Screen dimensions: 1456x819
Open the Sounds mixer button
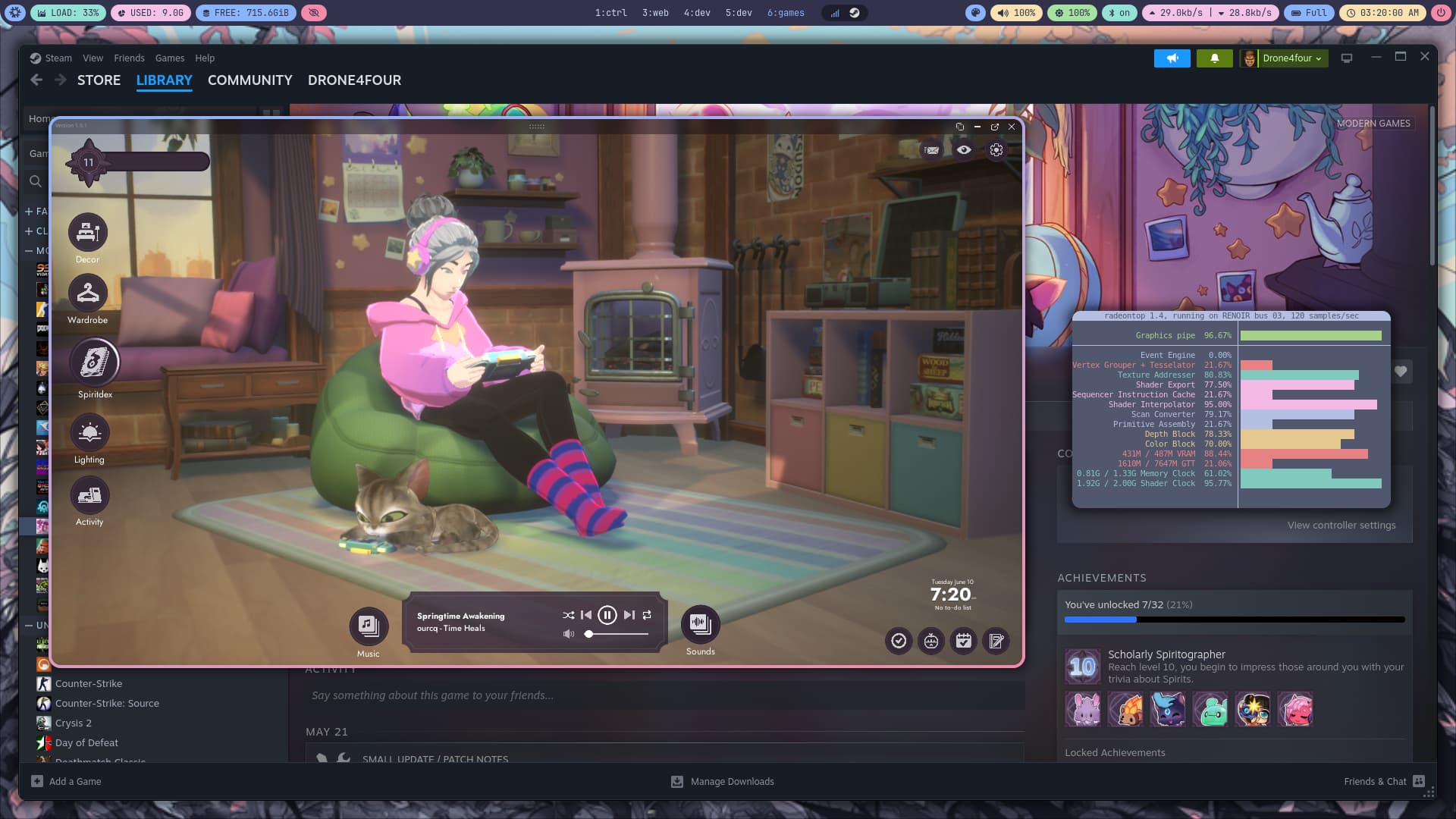point(700,623)
